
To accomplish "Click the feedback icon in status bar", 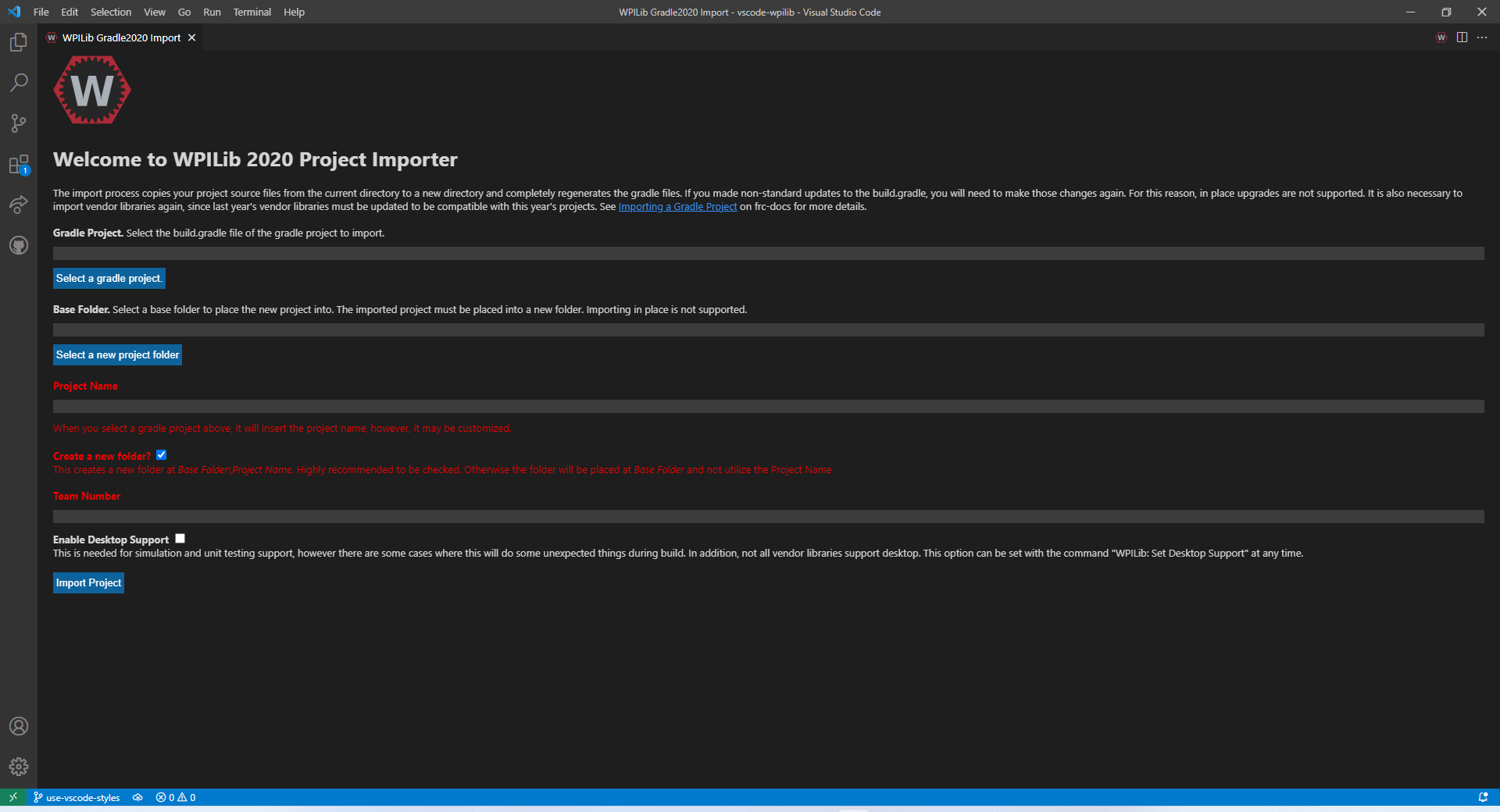I will click(1483, 797).
